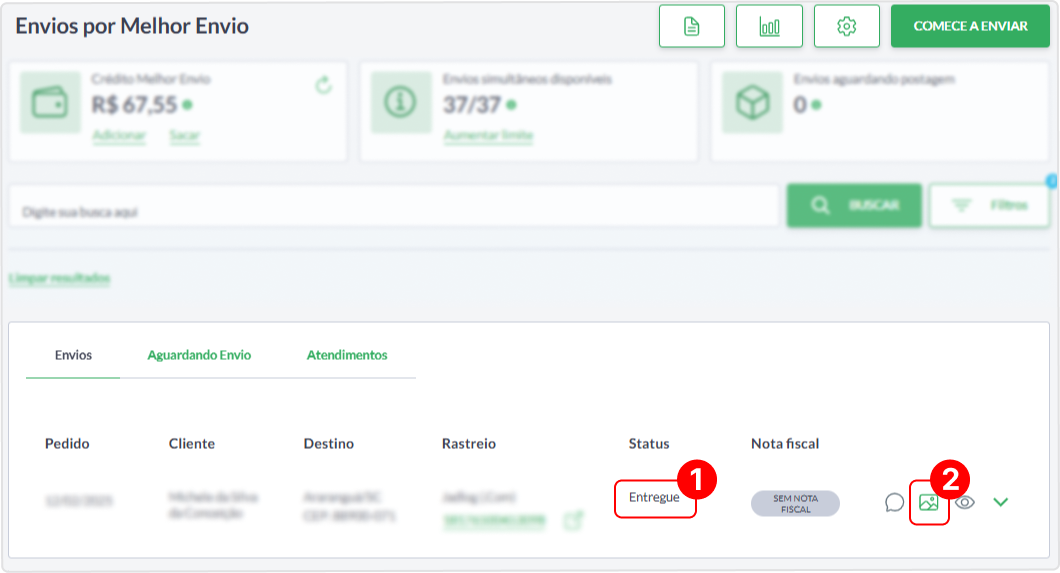The width and height of the screenshot is (1060, 573).
Task: Click the Aumentar limite link
Action: pos(488,135)
